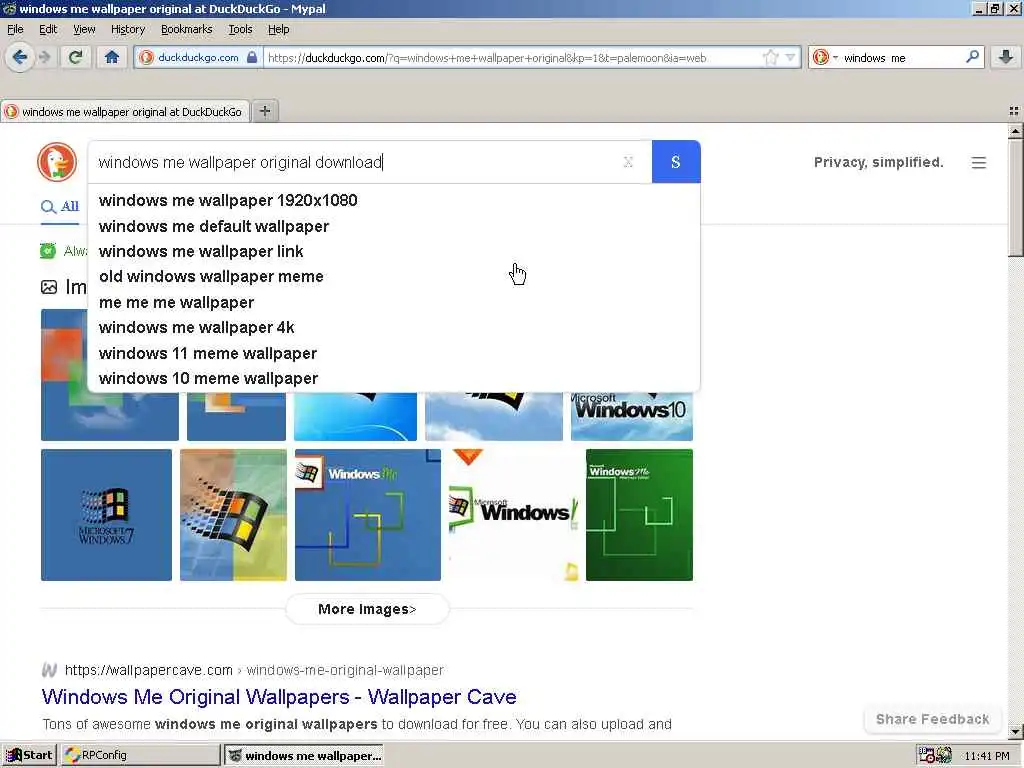Open the blue Windows Me wallpaper thumbnail
The width and height of the screenshot is (1024, 768).
[368, 515]
